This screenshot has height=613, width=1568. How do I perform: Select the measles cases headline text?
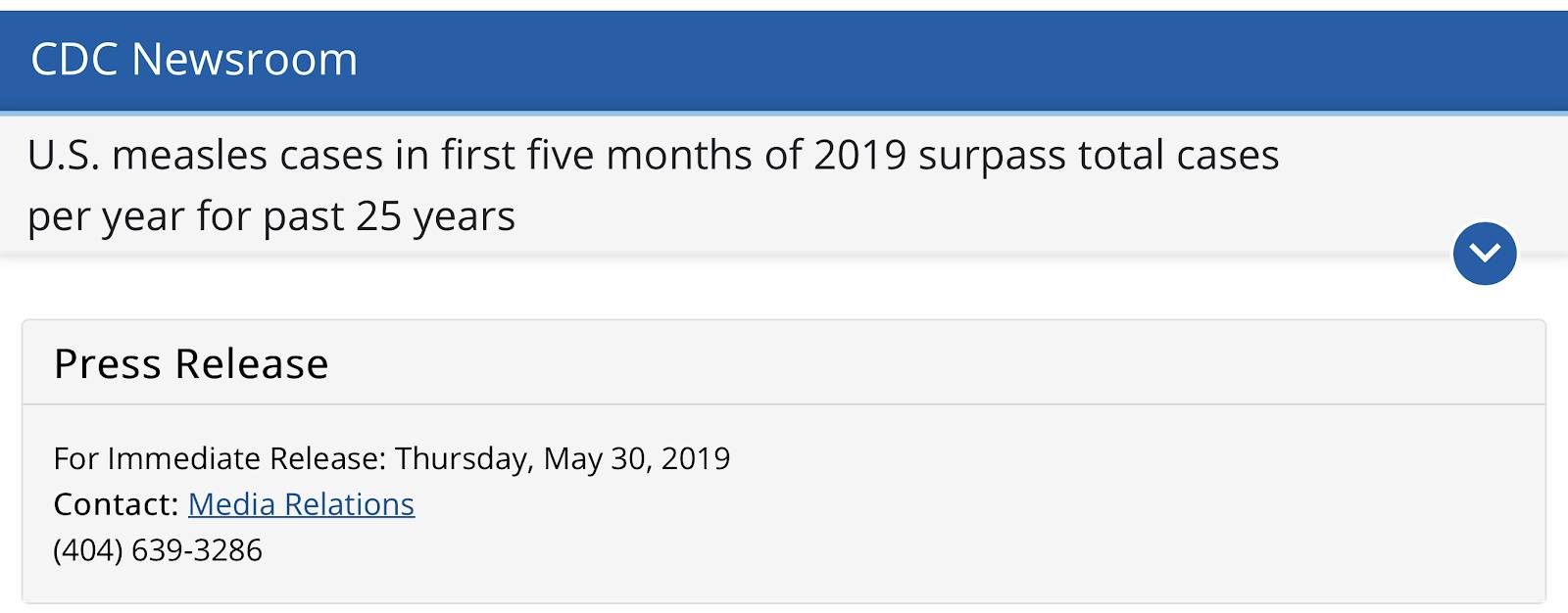pos(653,185)
